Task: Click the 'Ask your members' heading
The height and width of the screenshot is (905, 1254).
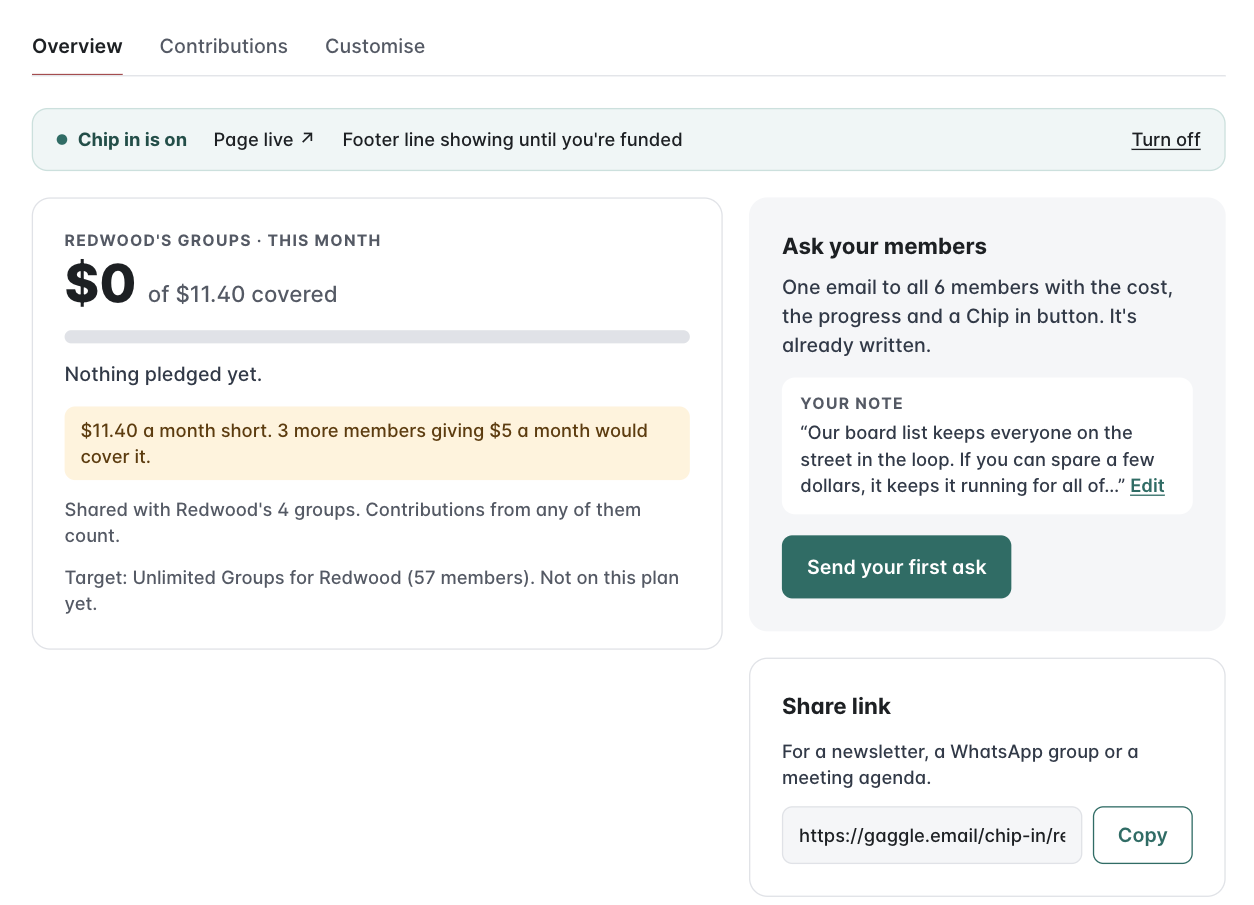Action: 884,246
